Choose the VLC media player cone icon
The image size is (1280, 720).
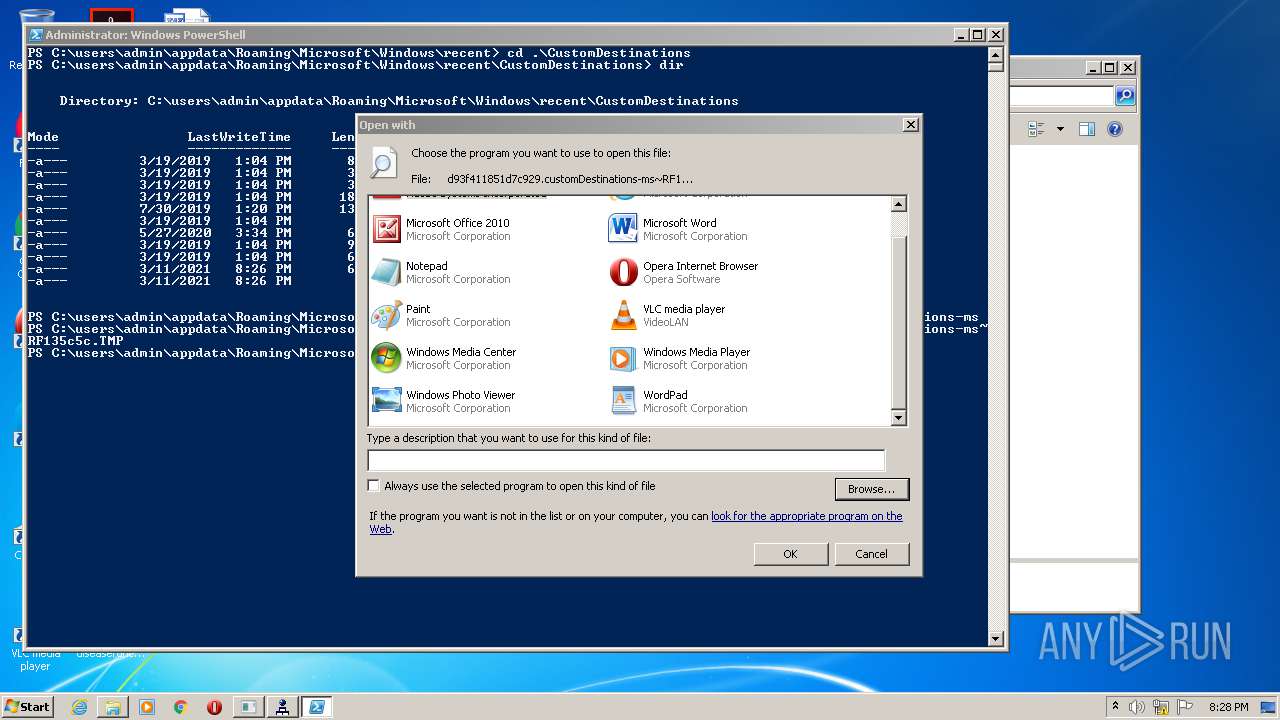coord(623,315)
